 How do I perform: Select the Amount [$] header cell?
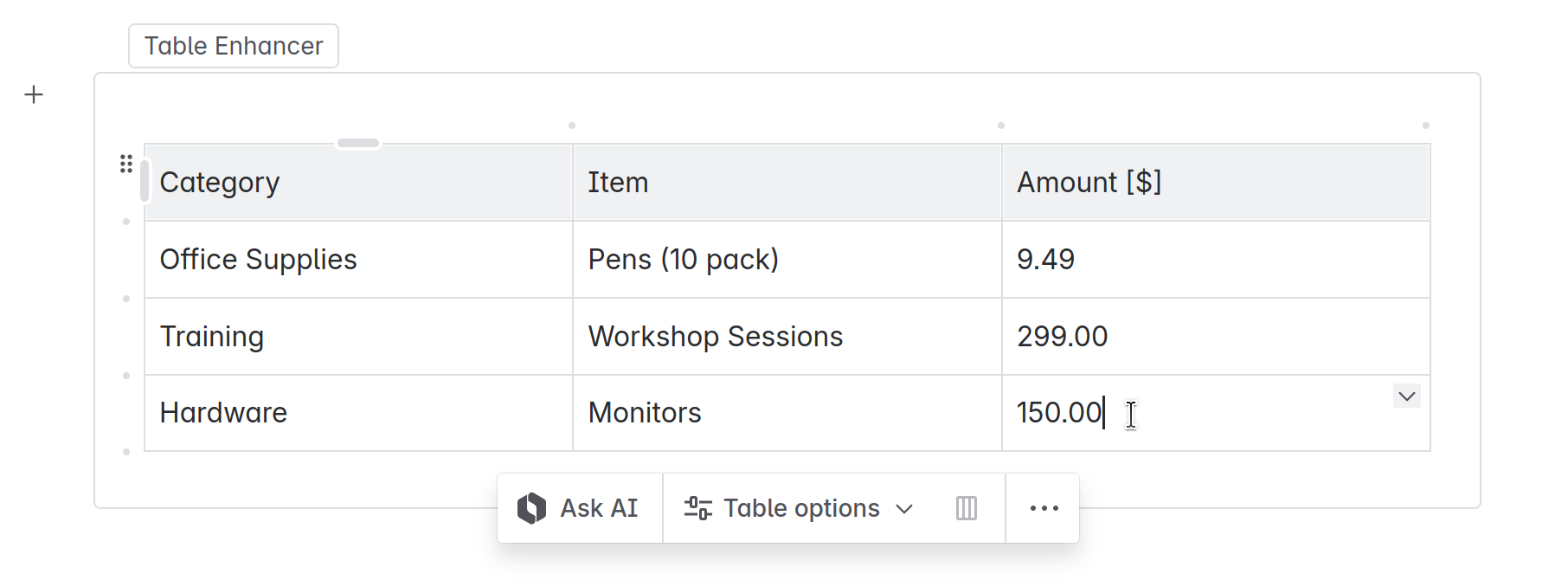coord(1215,183)
